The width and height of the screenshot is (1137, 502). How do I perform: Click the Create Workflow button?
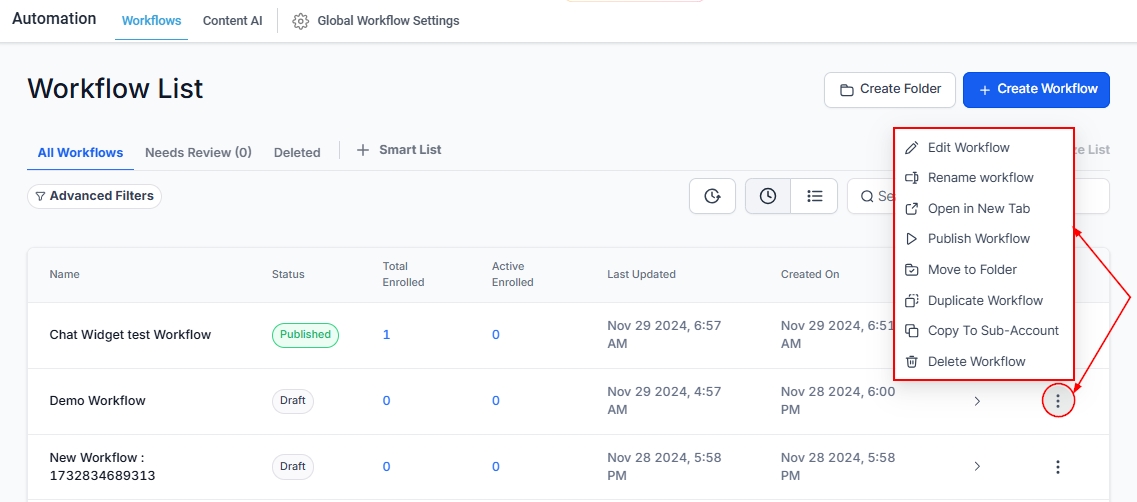click(x=1036, y=89)
